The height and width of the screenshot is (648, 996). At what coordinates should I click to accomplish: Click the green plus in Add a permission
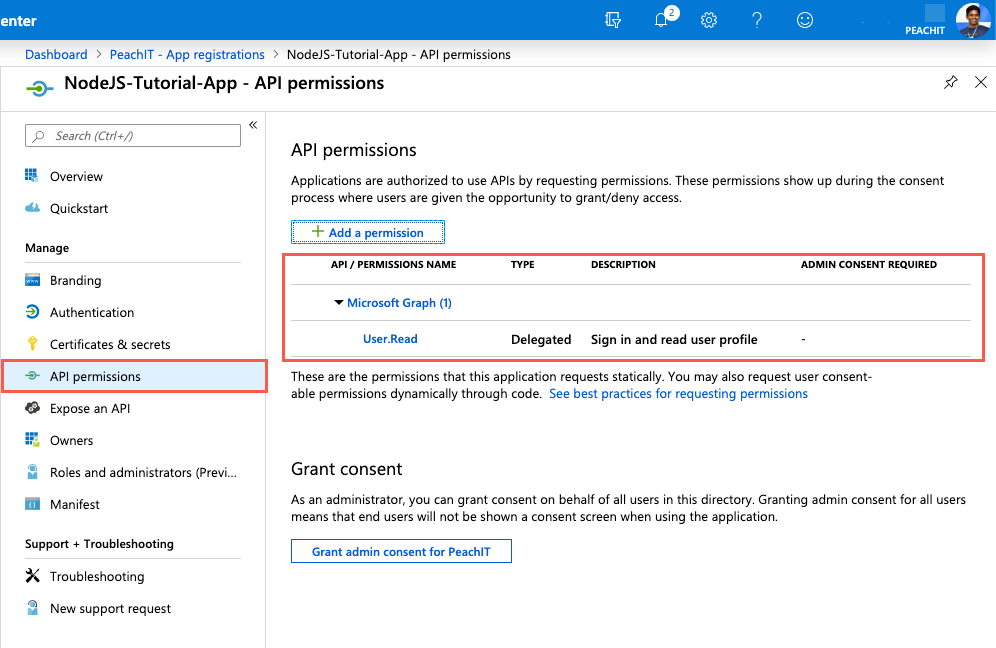(x=318, y=231)
